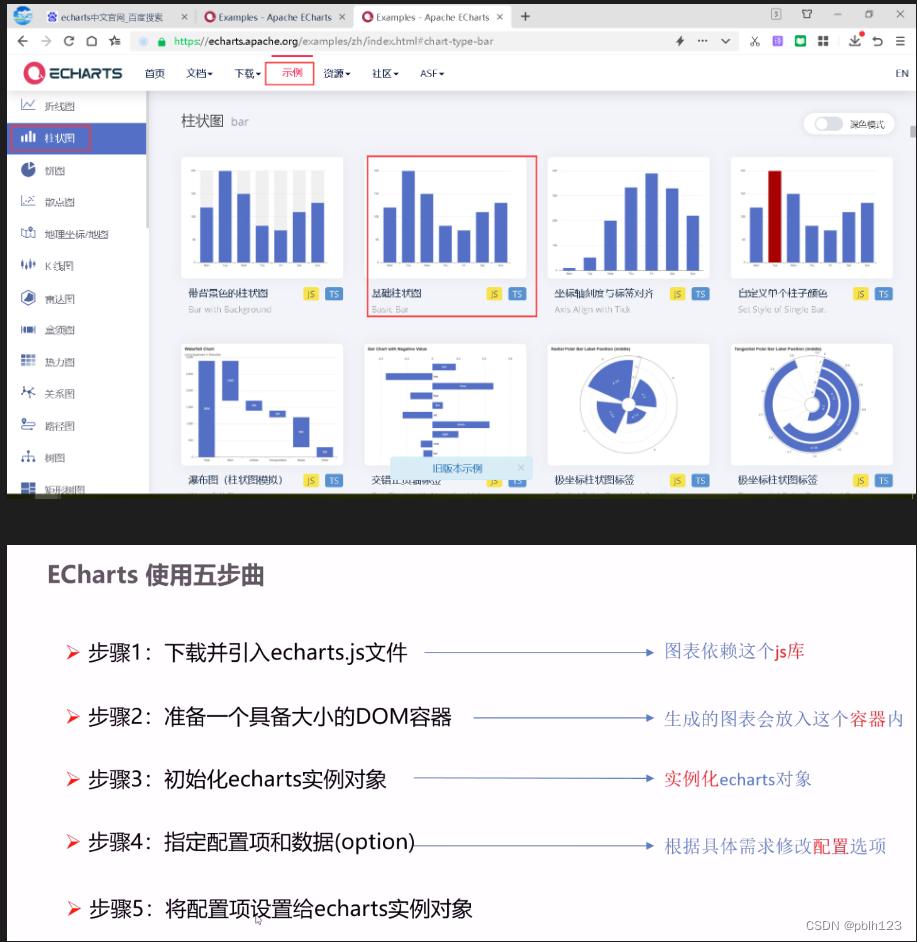This screenshot has width=917, height=942.
Task: Open the 坐标轴刻度与标签对齐 chart thumbnail
Action: coord(629,218)
